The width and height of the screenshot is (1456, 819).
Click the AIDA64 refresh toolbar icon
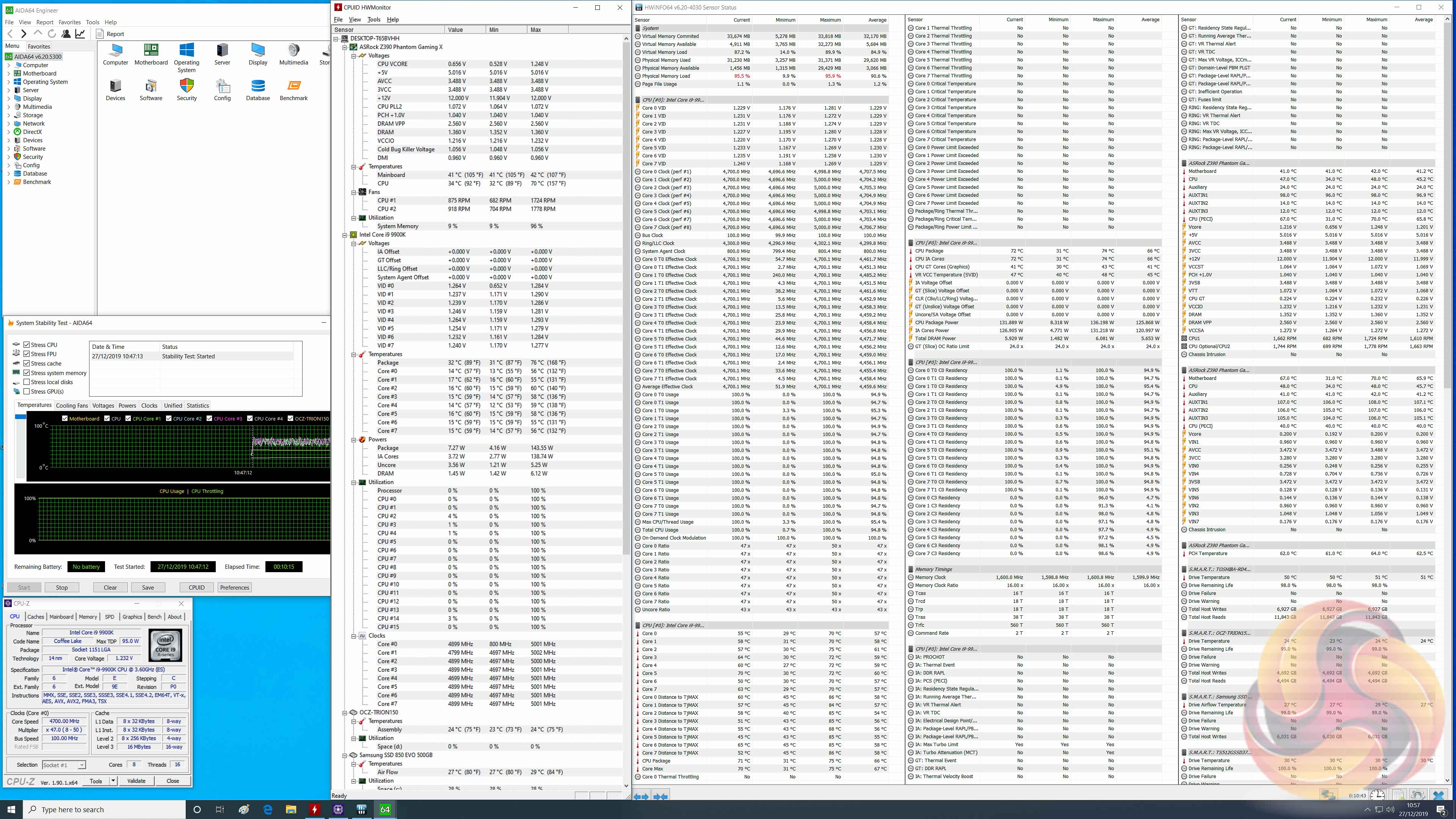coord(52,34)
